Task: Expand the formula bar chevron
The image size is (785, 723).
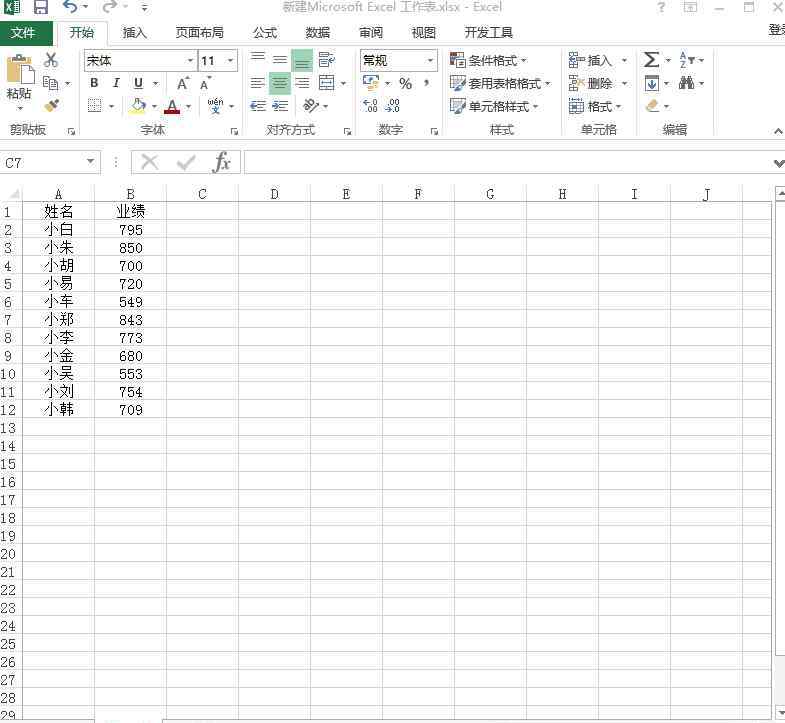Action: point(778,163)
